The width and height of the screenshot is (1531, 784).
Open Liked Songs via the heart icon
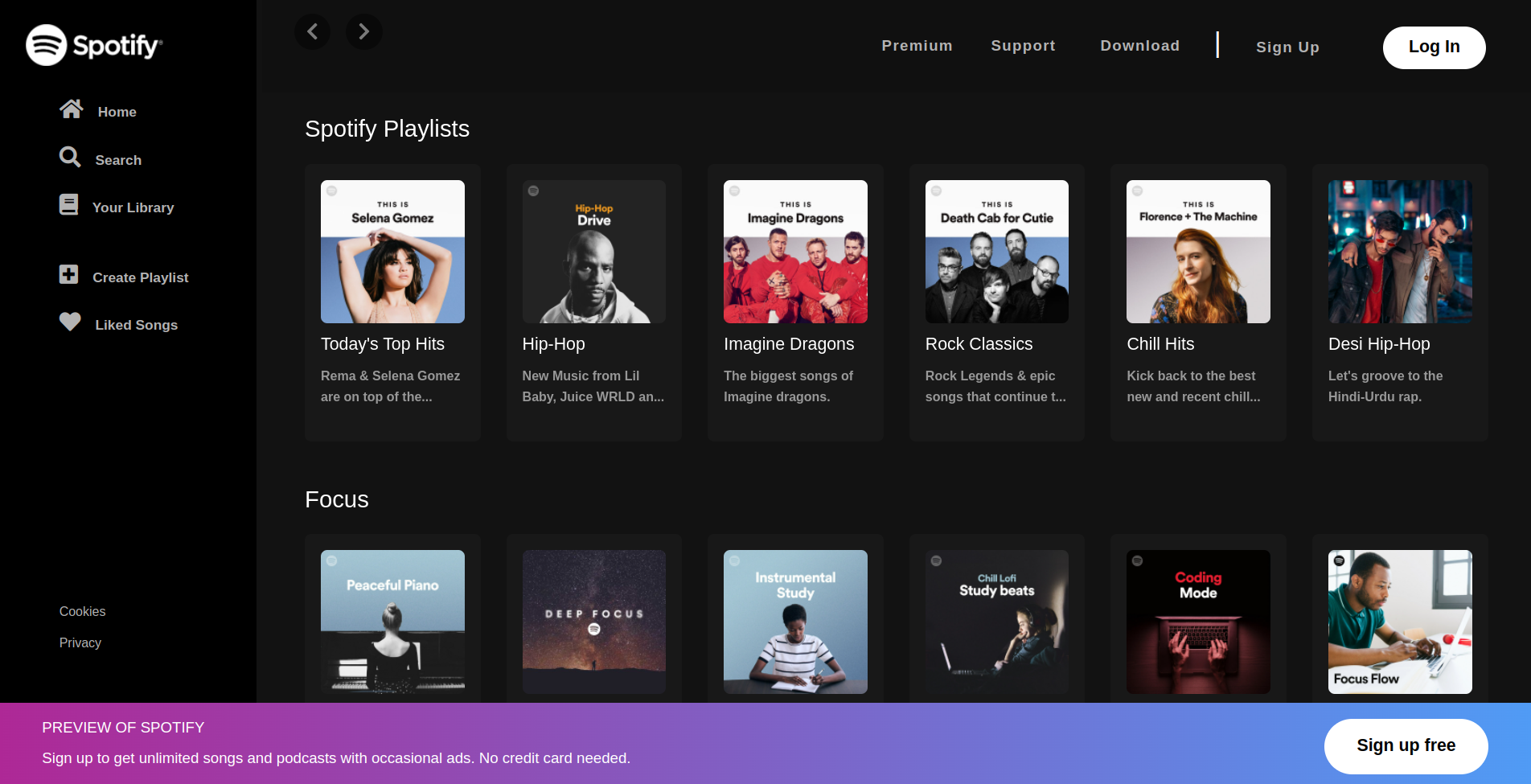(70, 322)
